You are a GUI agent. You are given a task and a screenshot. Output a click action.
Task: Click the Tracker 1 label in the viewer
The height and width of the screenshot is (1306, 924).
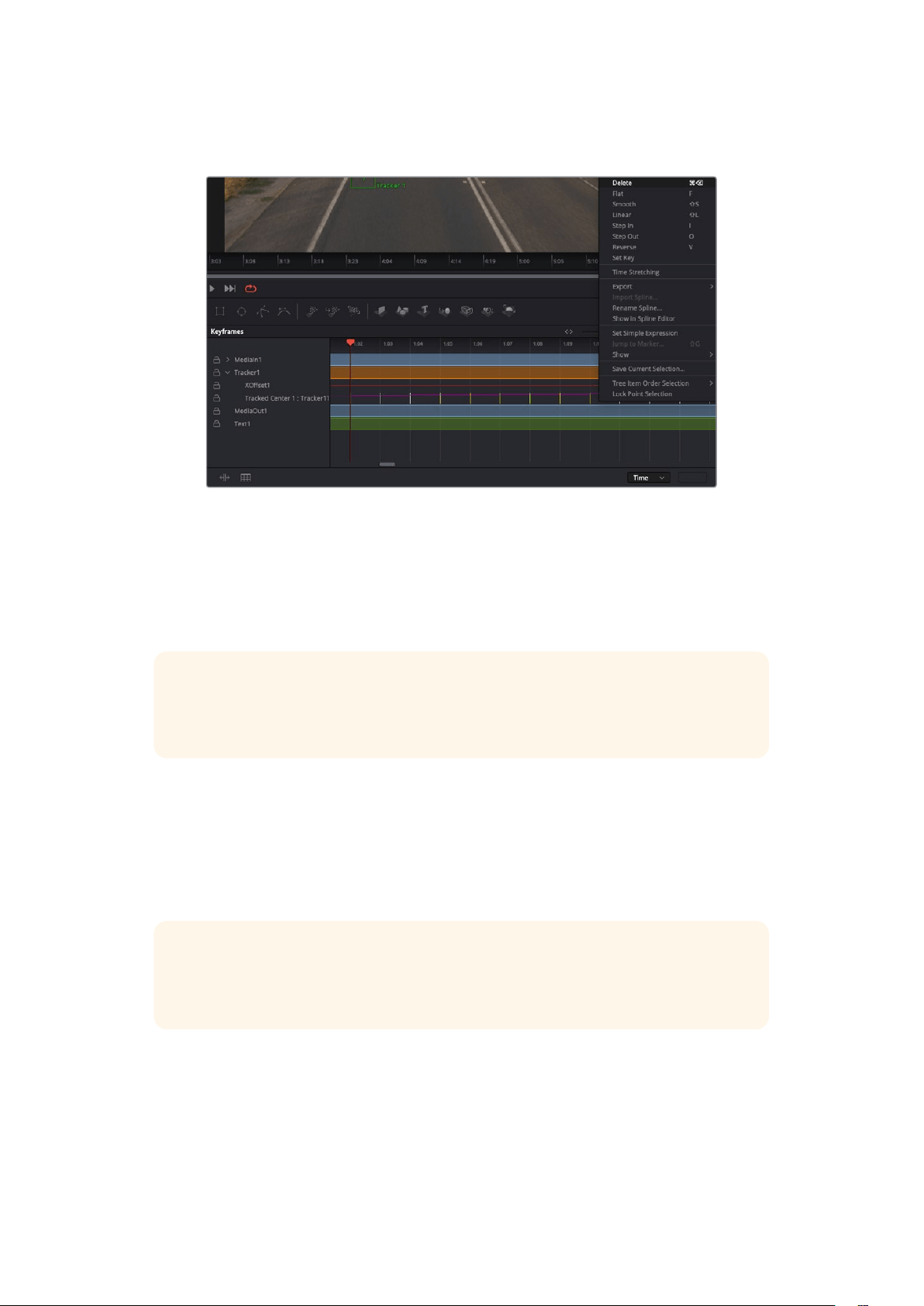coord(391,186)
